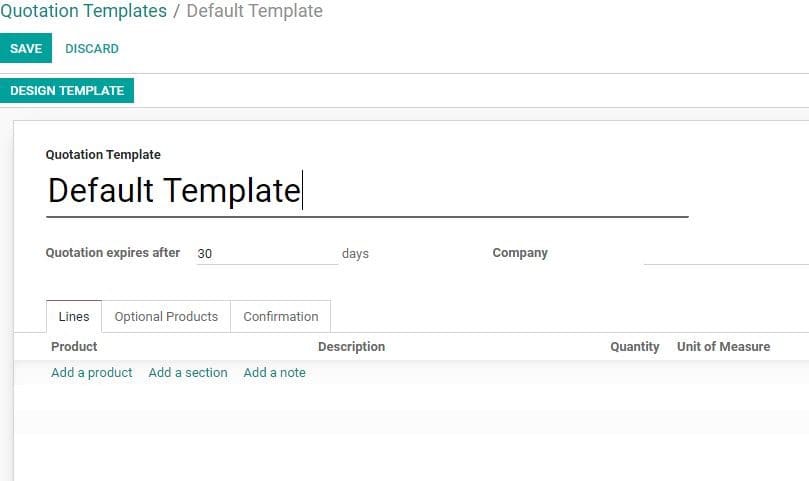809x481 pixels.
Task: Switch to the Optional Products tab
Action: coord(166,317)
